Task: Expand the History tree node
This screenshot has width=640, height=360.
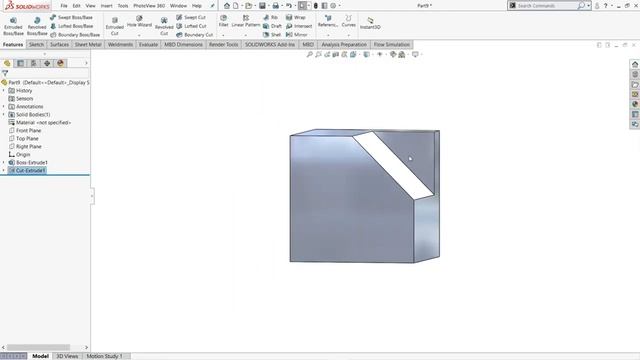Action: (x=4, y=91)
